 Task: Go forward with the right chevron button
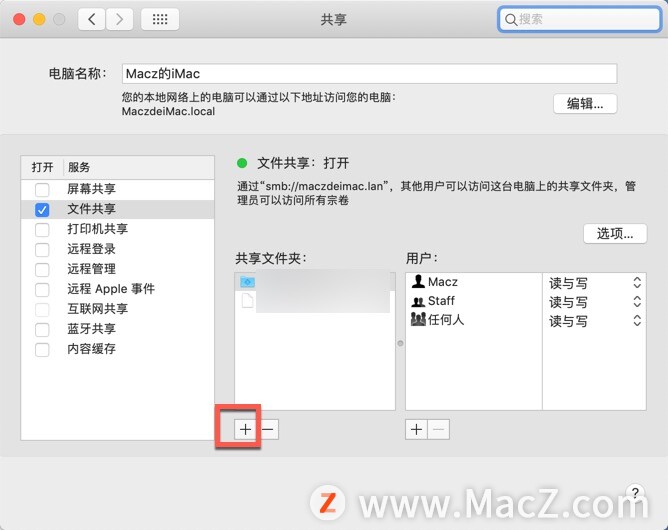point(119,19)
